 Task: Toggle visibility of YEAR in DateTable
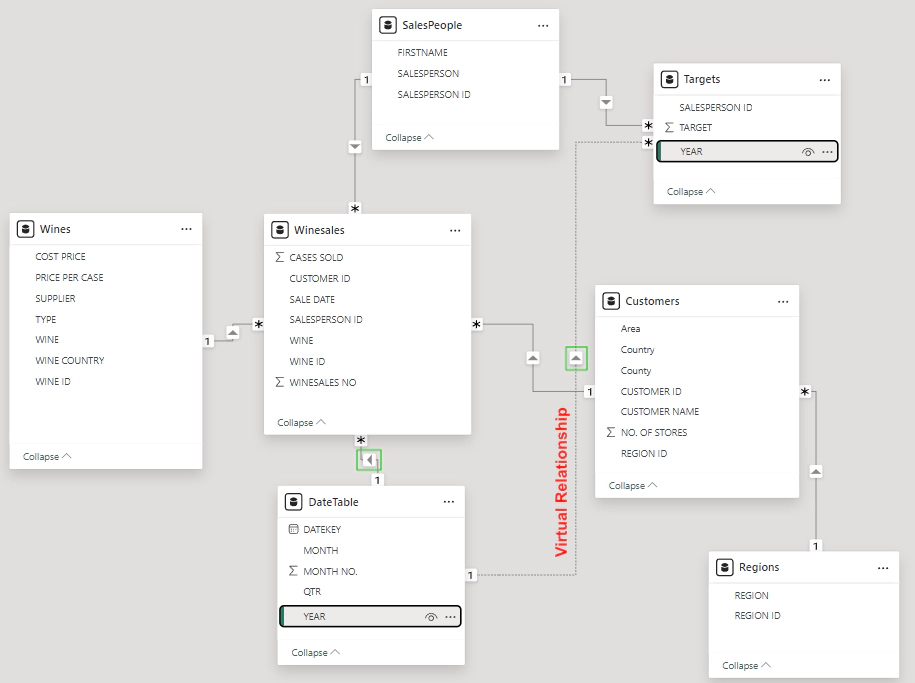[430, 615]
